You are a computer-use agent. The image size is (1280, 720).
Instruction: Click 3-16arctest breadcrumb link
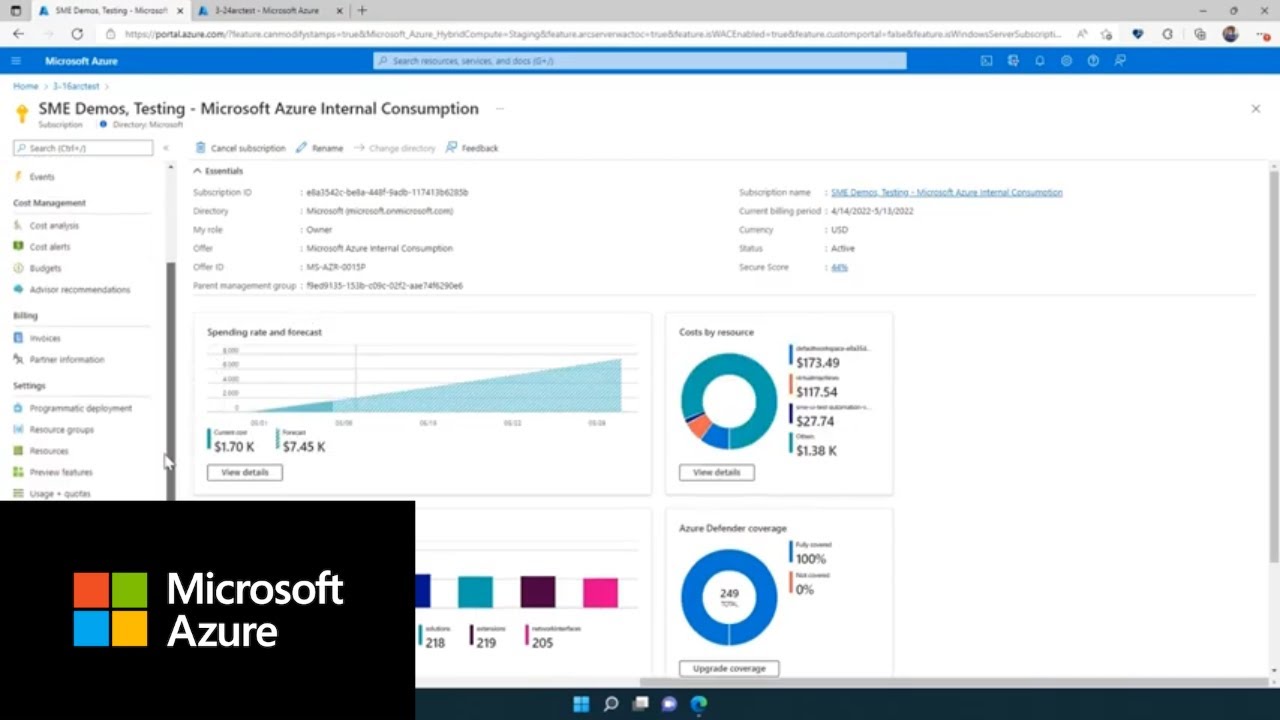pos(76,86)
